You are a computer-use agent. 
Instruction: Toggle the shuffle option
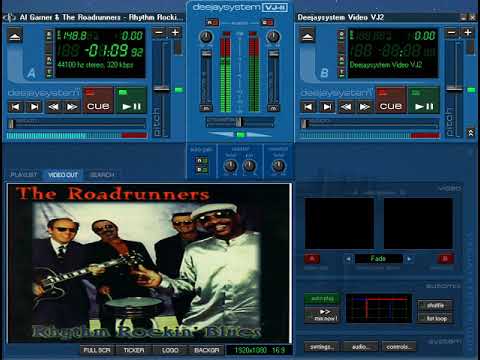coord(435,305)
